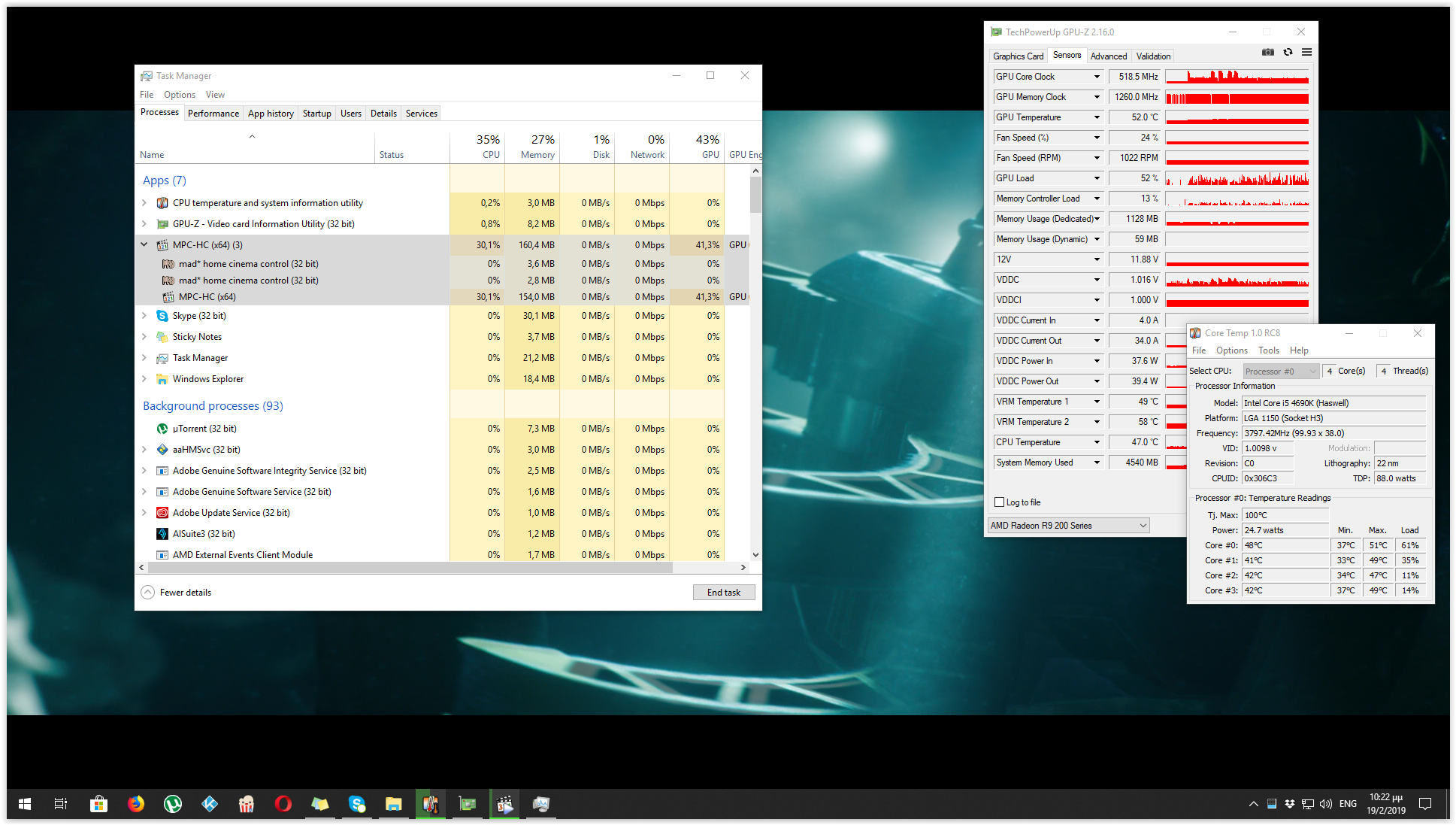Collapse the MPC-HC (x64) process group
Screen dimensions: 1456x825
click(144, 244)
